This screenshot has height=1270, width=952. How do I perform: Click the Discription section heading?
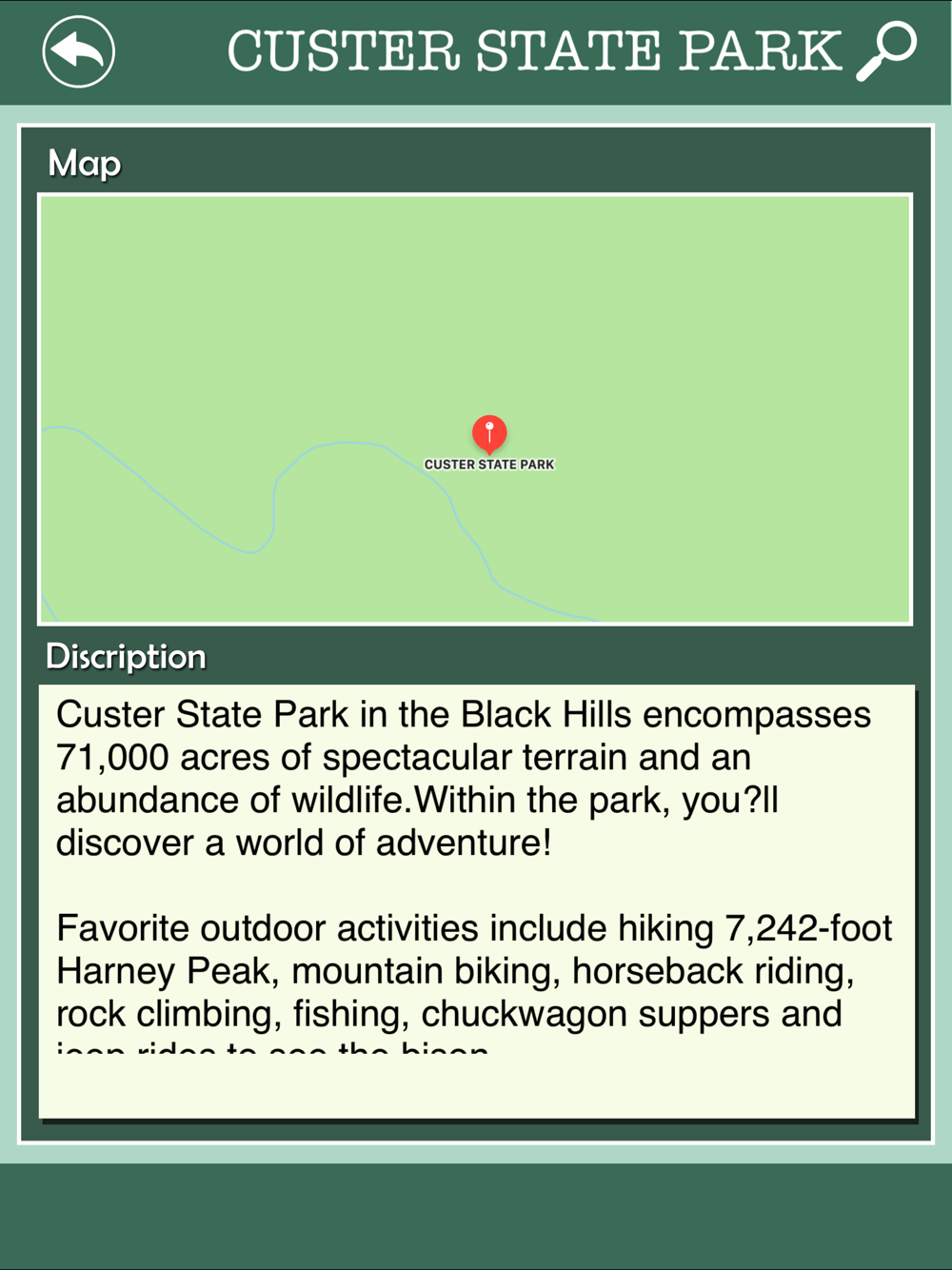click(126, 657)
